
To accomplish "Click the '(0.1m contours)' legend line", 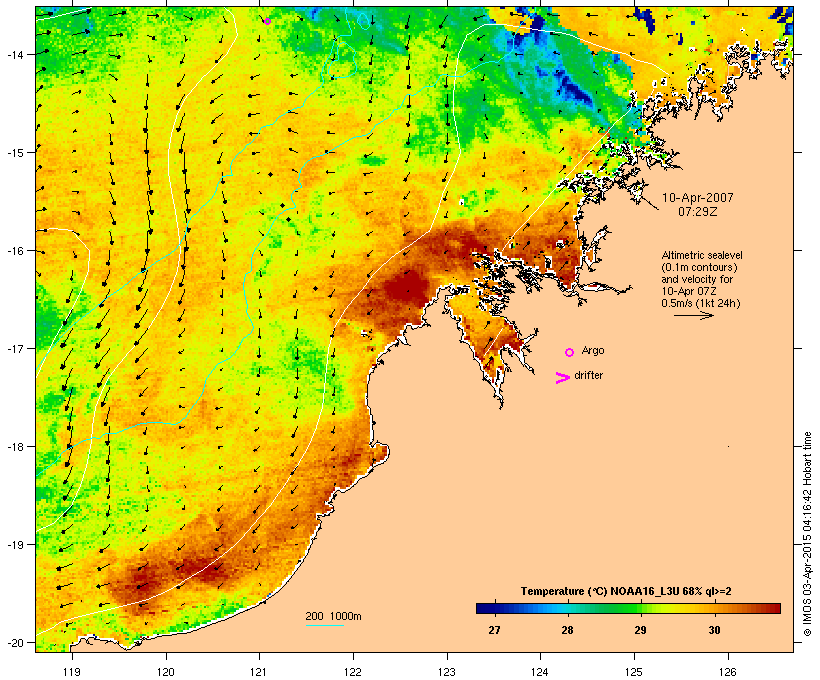I will 700,267.
